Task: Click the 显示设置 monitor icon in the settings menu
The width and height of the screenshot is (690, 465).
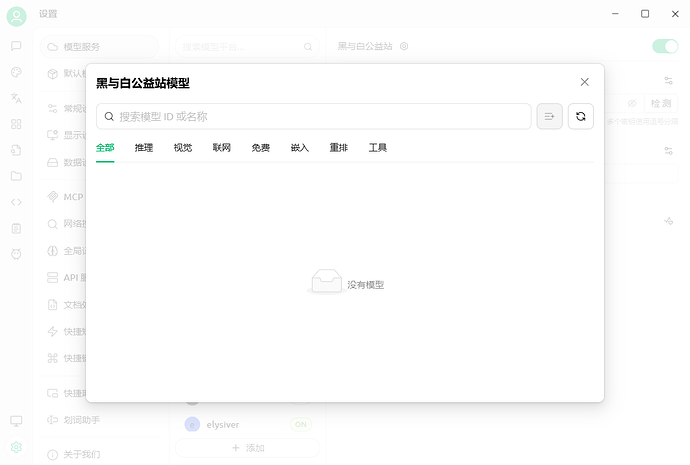Action: (52, 135)
